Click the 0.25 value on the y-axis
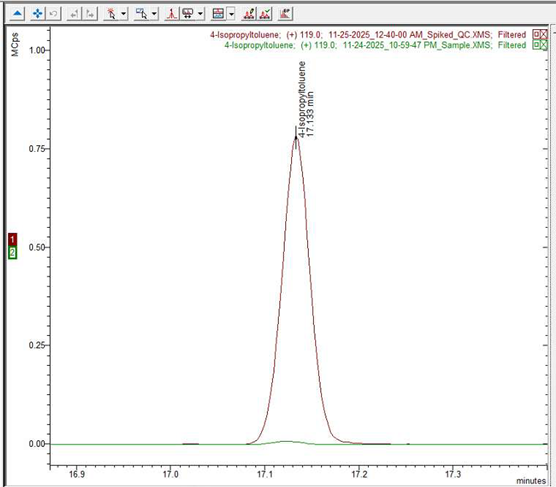 [37, 345]
